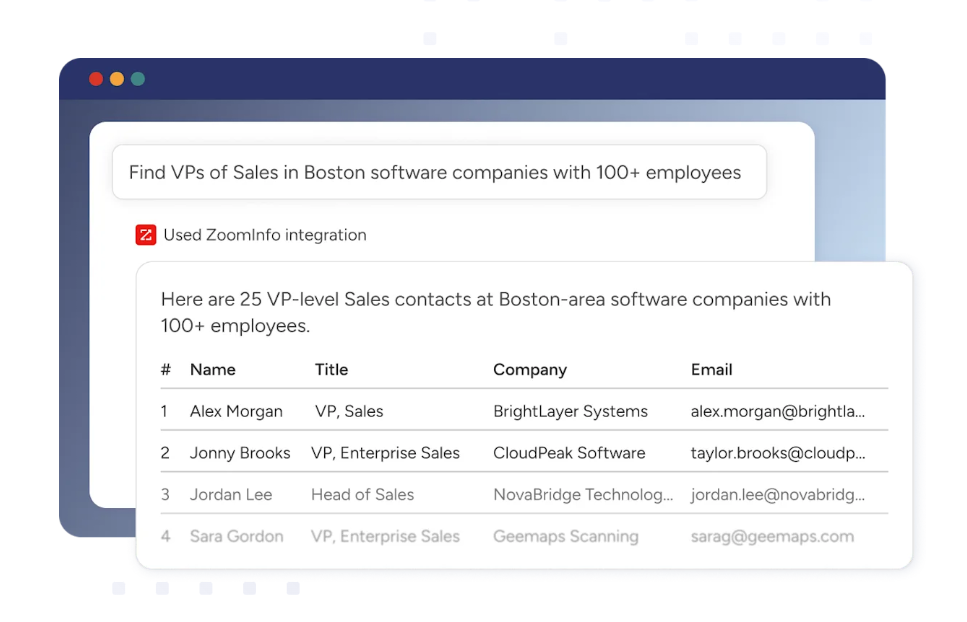Select the Company column header
967x622 pixels.
coord(530,370)
